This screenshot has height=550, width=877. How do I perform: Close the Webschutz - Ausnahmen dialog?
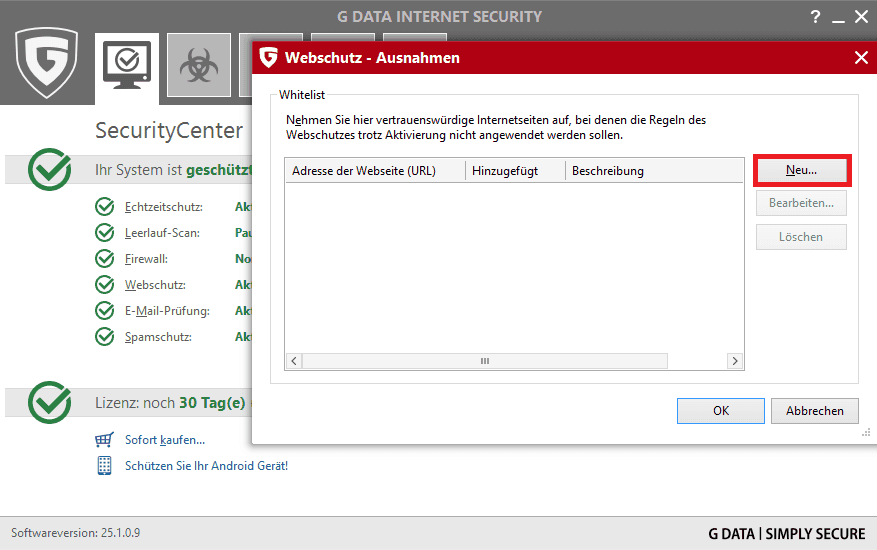click(x=861, y=58)
